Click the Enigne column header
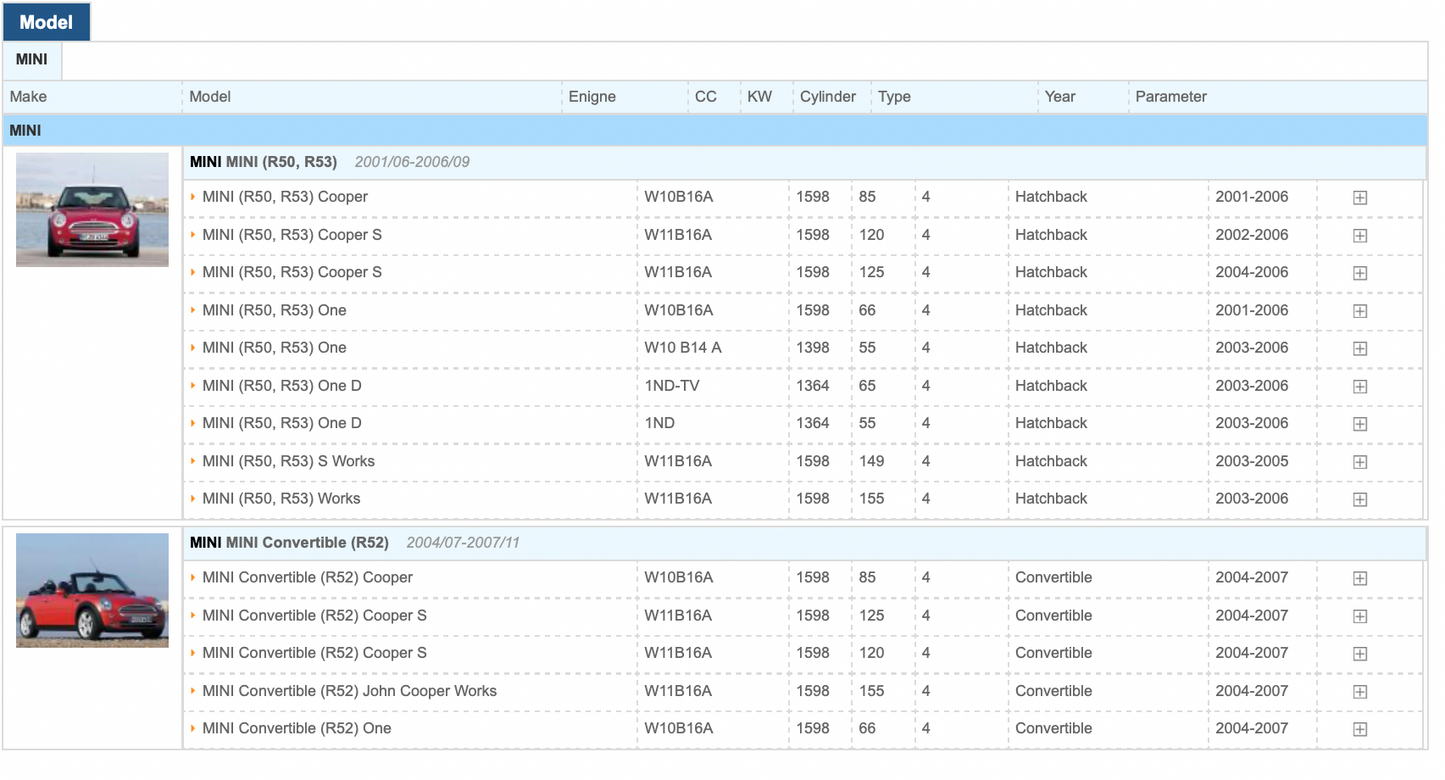The image size is (1445, 780). pyautogui.click(x=592, y=97)
